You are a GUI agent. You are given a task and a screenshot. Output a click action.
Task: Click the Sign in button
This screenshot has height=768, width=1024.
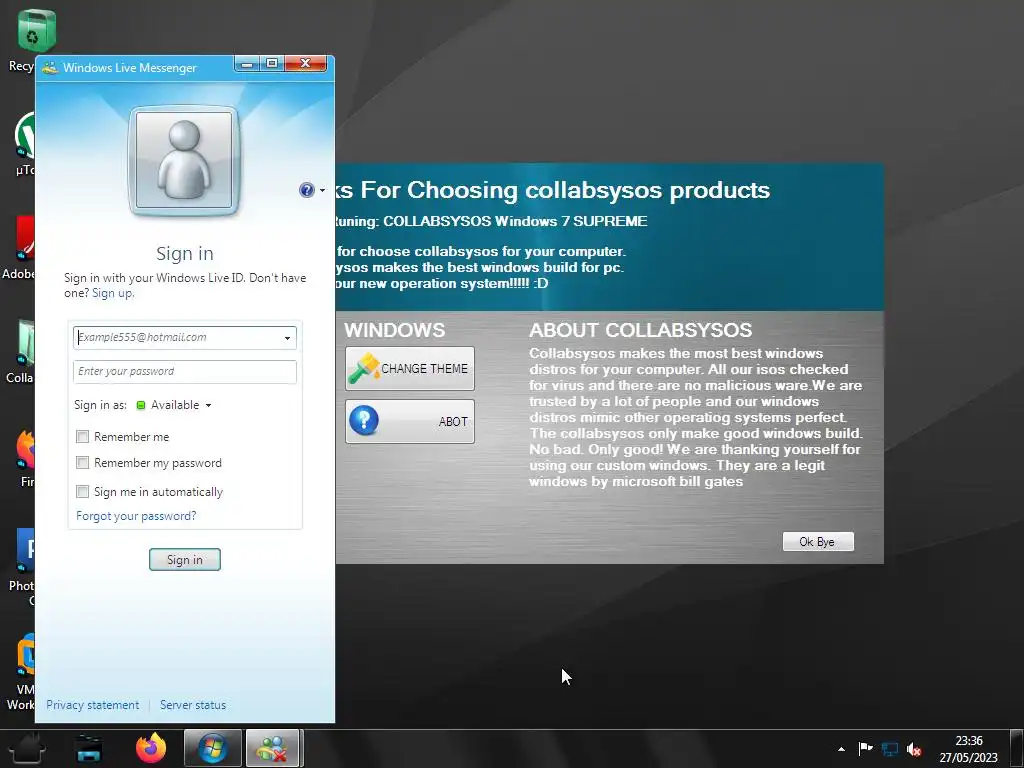point(185,560)
